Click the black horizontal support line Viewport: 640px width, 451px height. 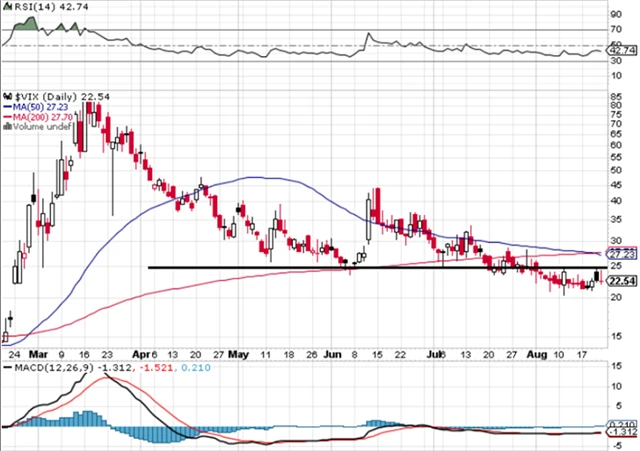coord(300,267)
